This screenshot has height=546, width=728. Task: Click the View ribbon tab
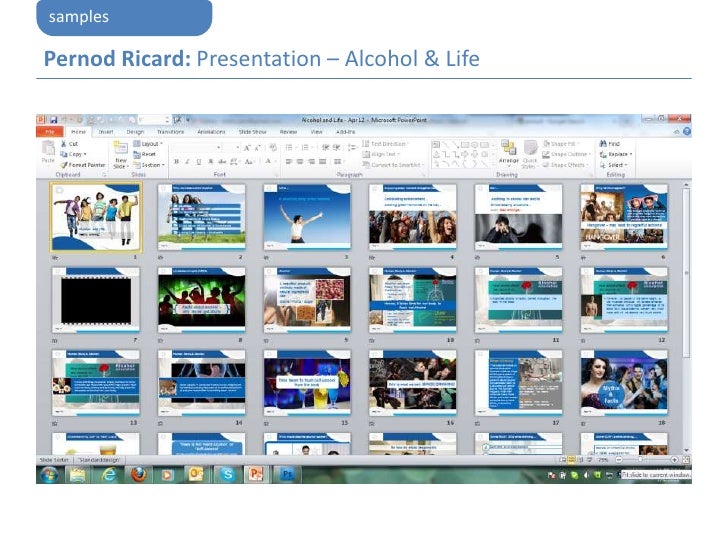[x=316, y=132]
